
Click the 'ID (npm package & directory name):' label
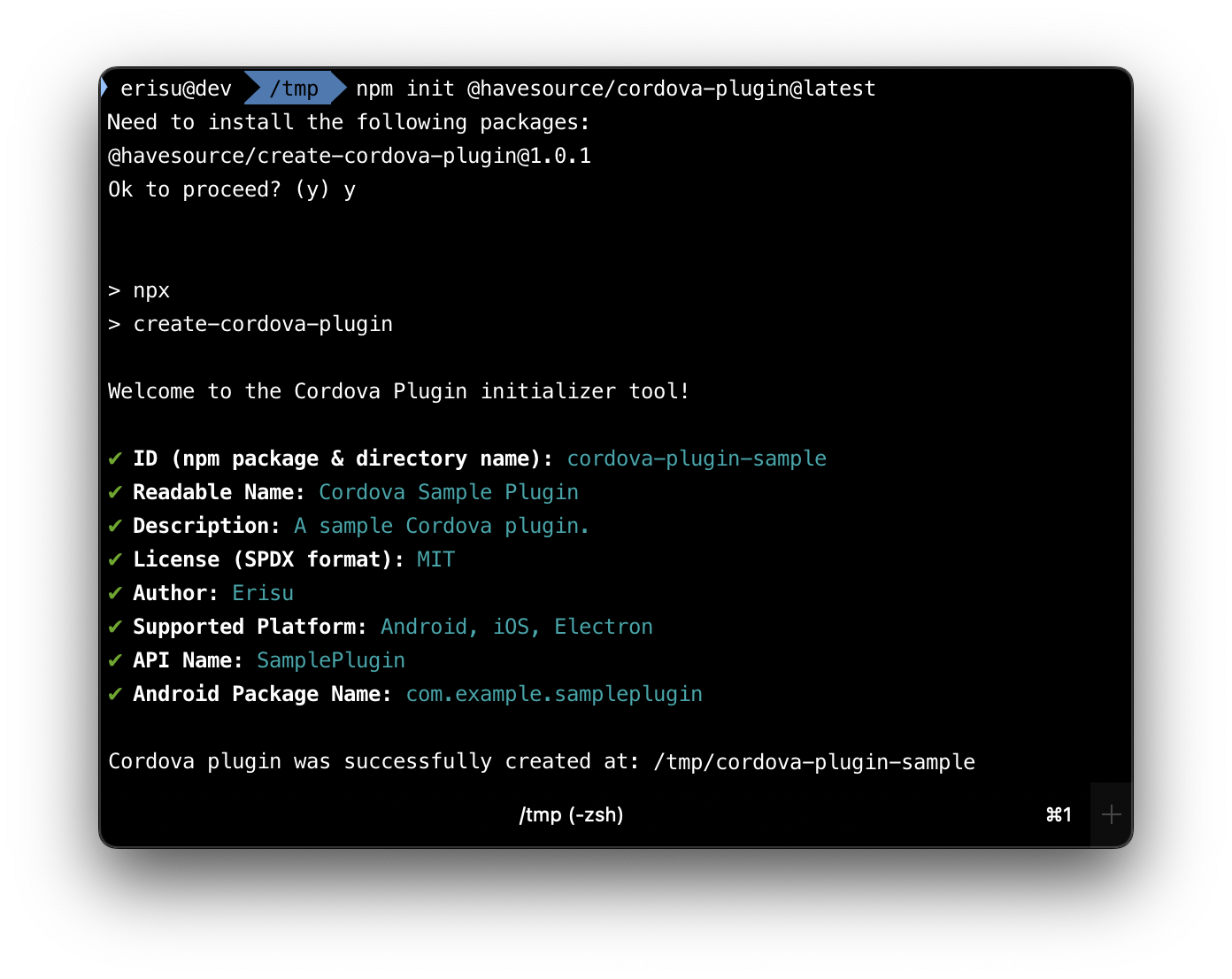pyautogui.click(x=343, y=459)
